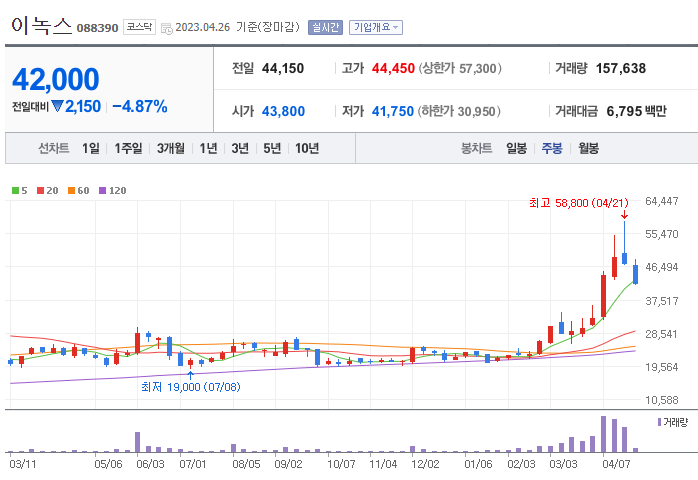
Task: Click the lower limit text 하한가 30,950
Action: pyautogui.click(x=459, y=111)
